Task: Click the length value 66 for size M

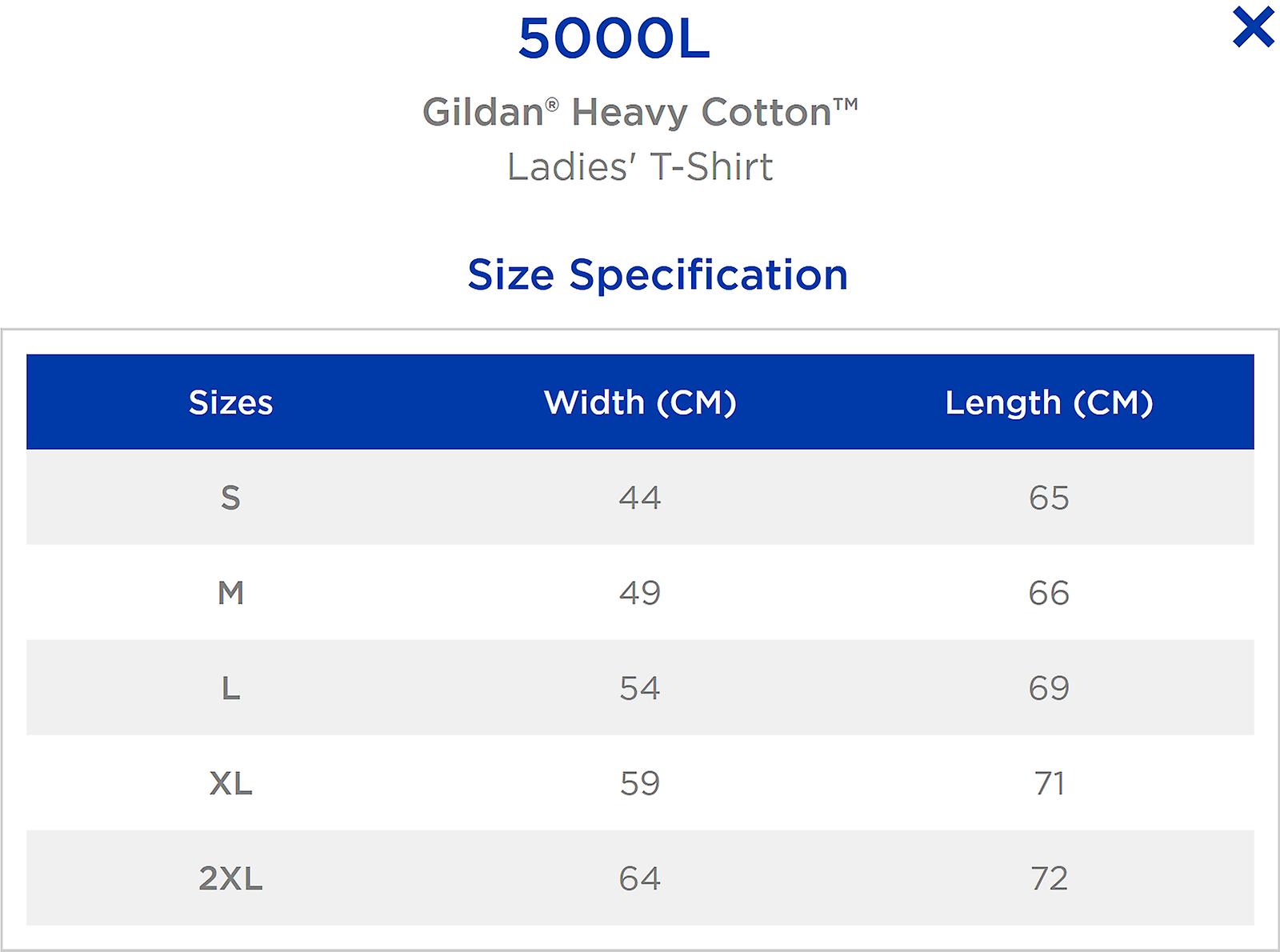Action: (1050, 592)
